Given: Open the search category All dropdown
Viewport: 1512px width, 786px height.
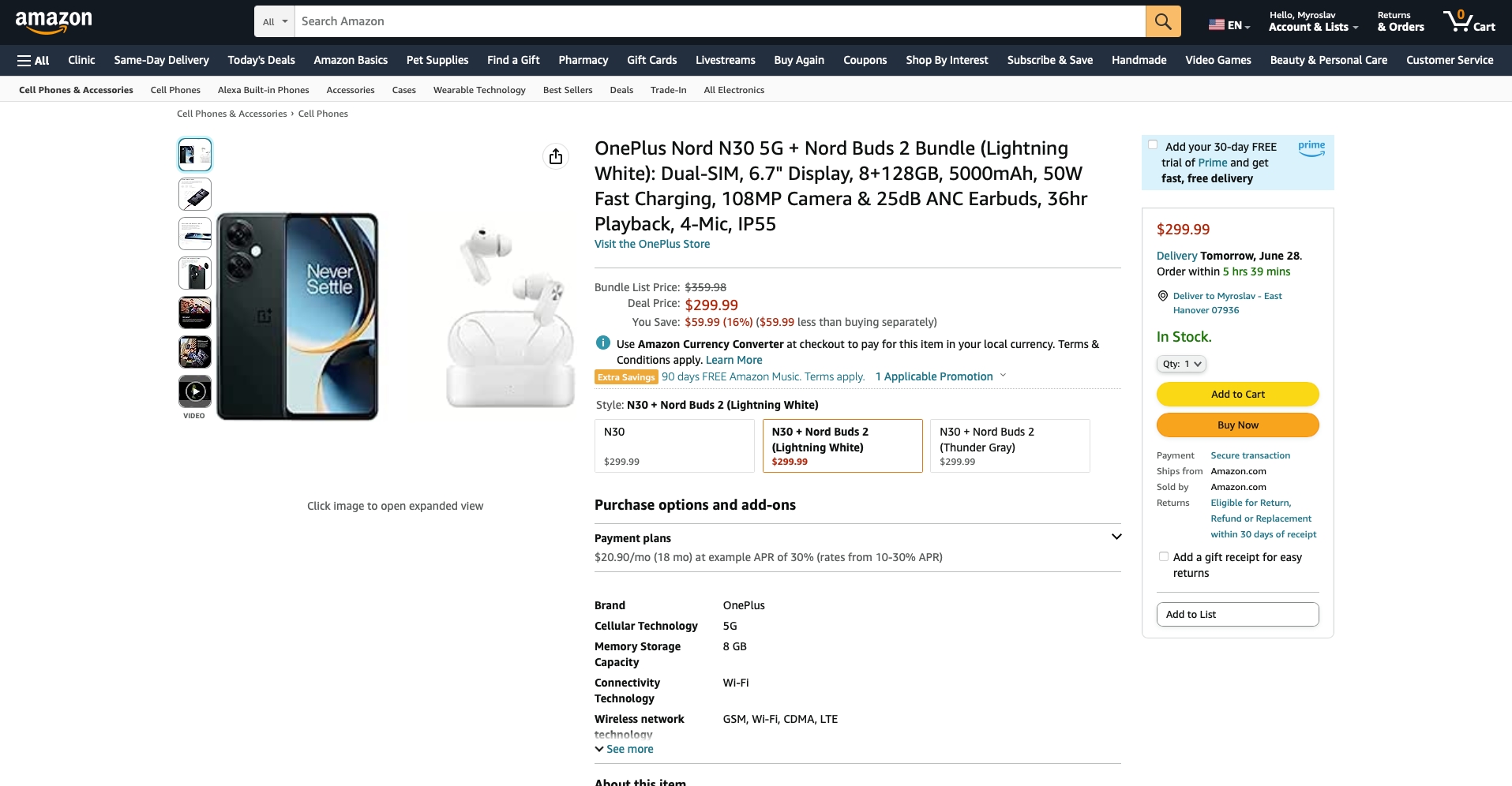Looking at the screenshot, I should [x=275, y=21].
